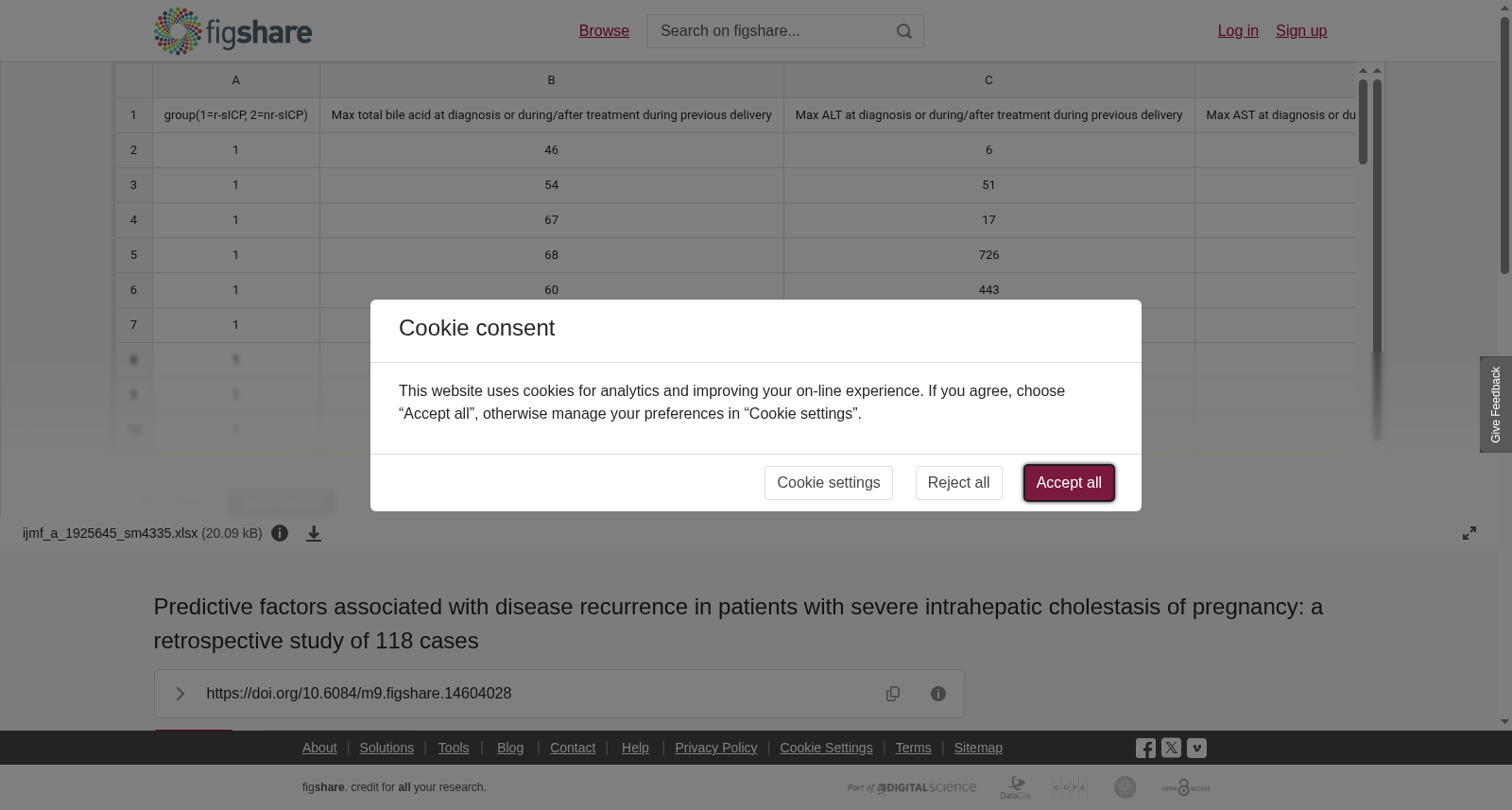
Task: Open file info icon next to xlsx filename
Action: click(280, 533)
